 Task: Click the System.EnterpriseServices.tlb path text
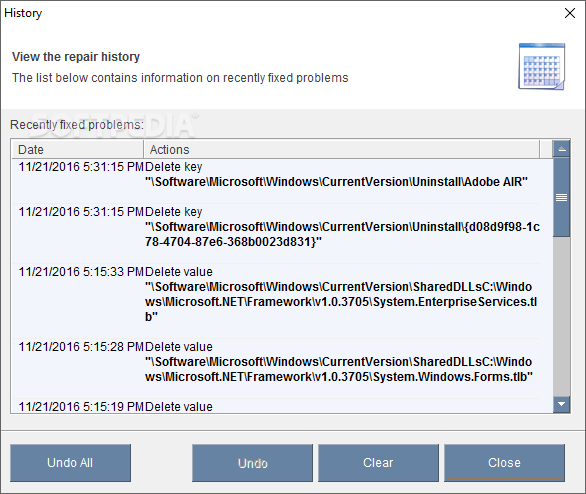341,302
